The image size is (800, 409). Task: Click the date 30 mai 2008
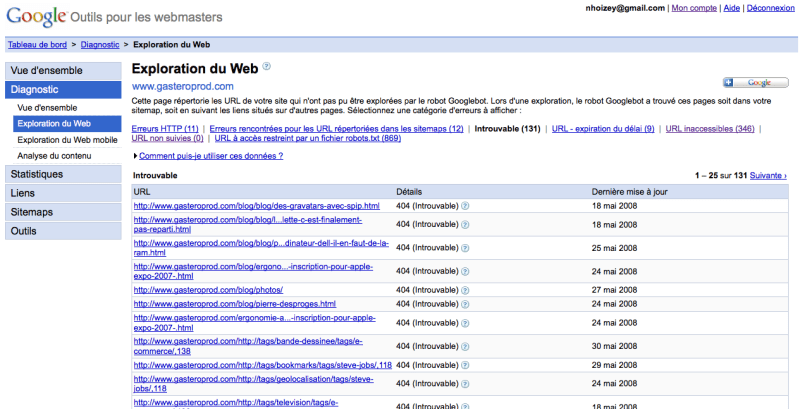[614, 346]
